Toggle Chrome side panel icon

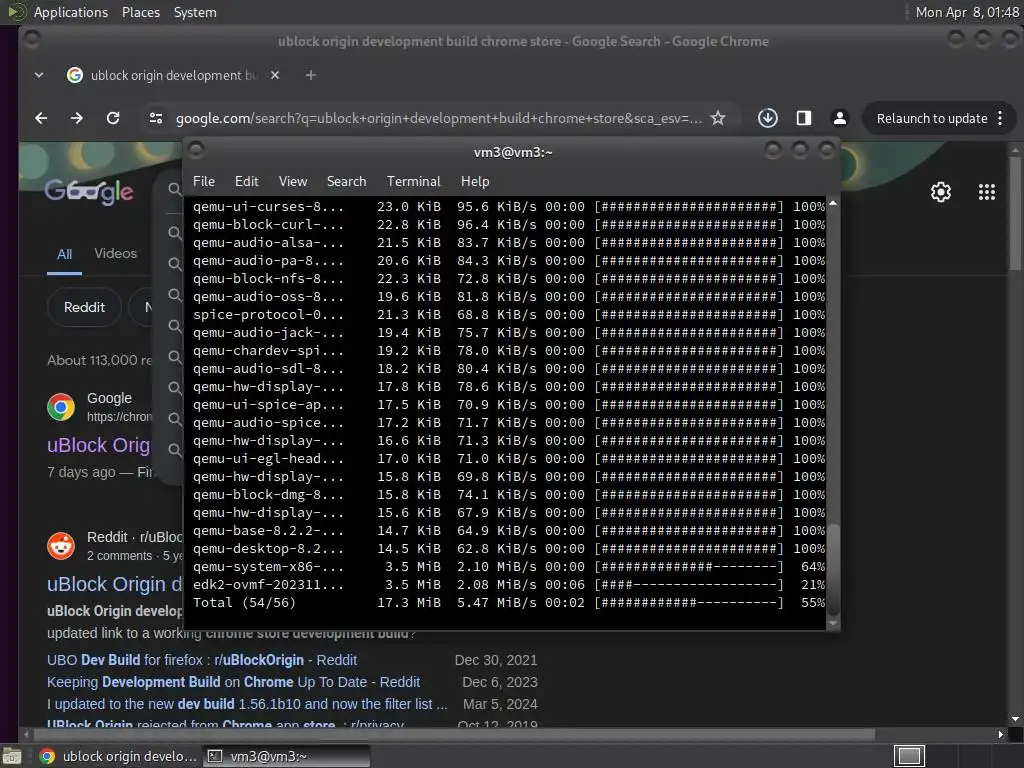coord(804,118)
